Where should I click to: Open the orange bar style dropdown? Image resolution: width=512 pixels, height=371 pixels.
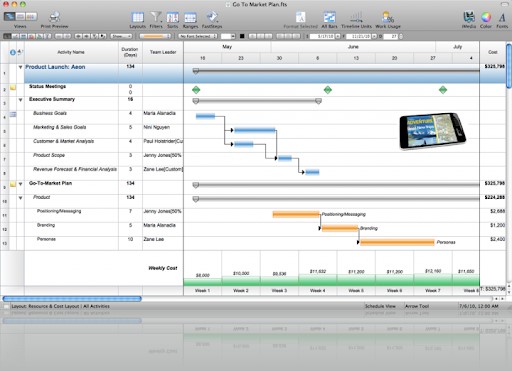point(155,36)
